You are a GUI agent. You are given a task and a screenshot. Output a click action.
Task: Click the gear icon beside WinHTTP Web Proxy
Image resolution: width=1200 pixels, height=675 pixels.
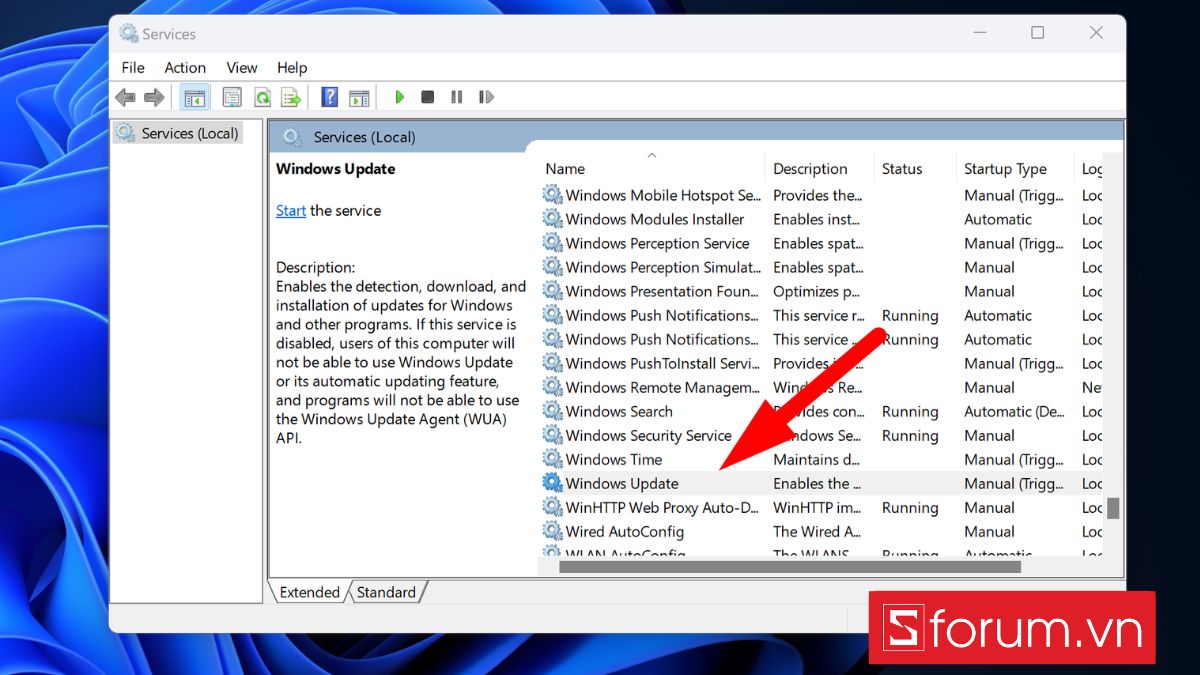tap(552, 507)
